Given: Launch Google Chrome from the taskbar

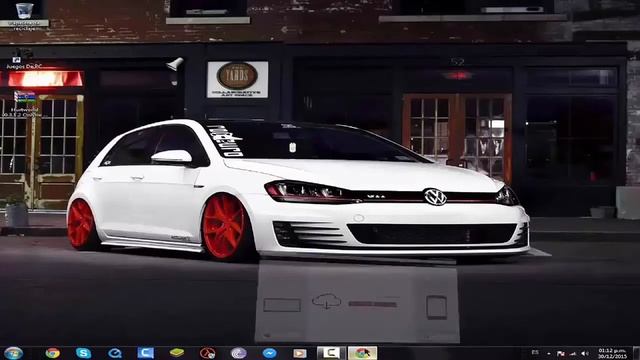Looking at the screenshot, I should [53, 353].
